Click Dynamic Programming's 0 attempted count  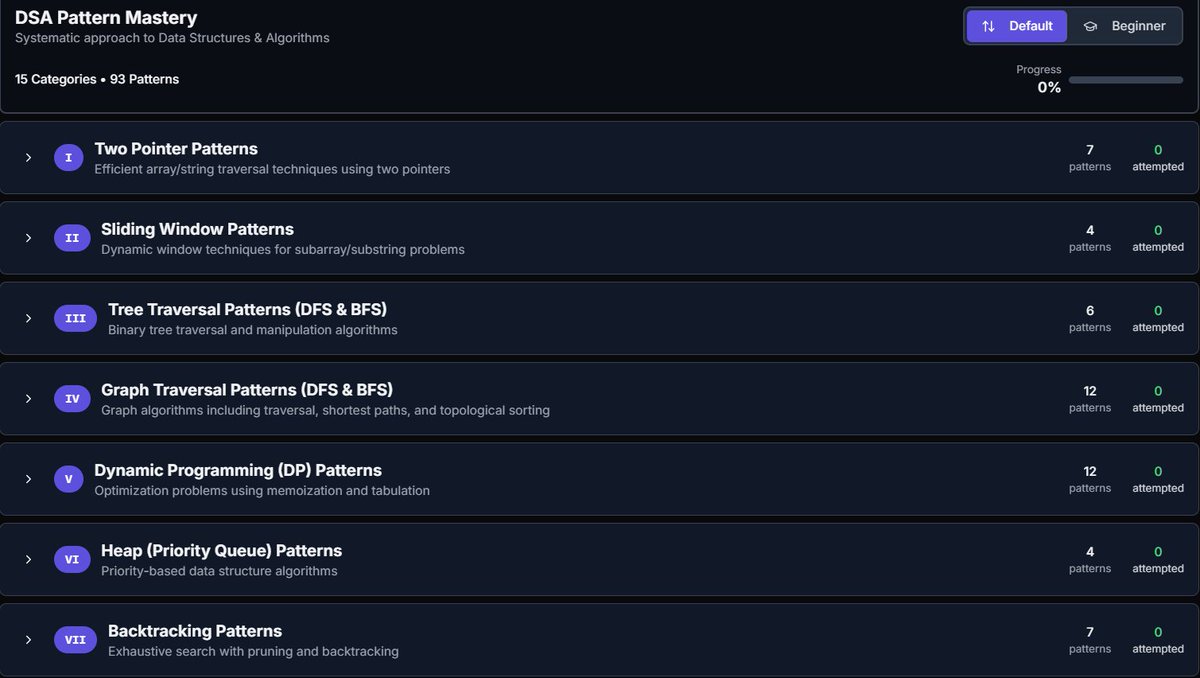point(1158,479)
